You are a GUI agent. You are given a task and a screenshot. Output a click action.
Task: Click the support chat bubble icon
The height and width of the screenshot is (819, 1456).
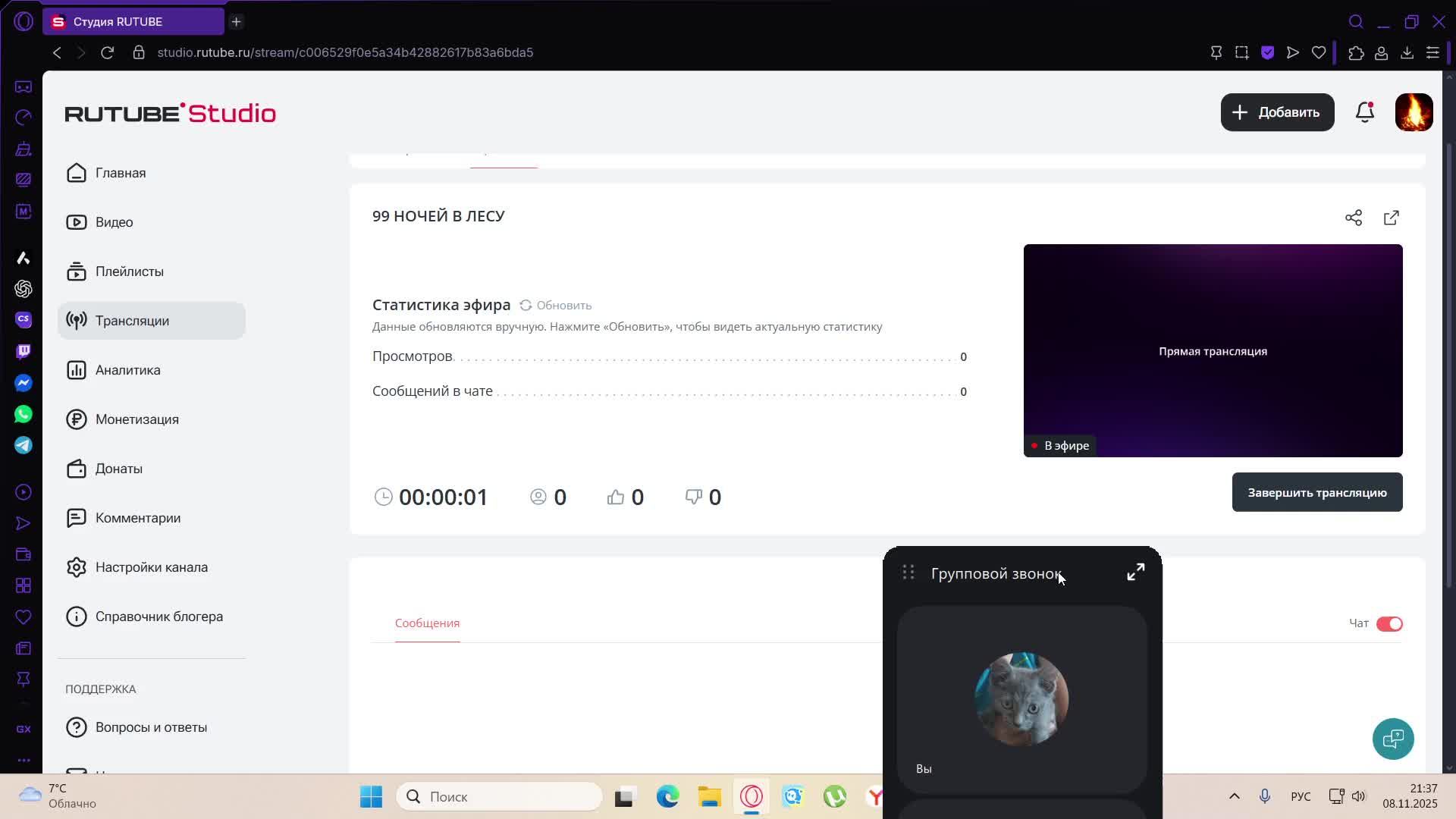(1393, 739)
